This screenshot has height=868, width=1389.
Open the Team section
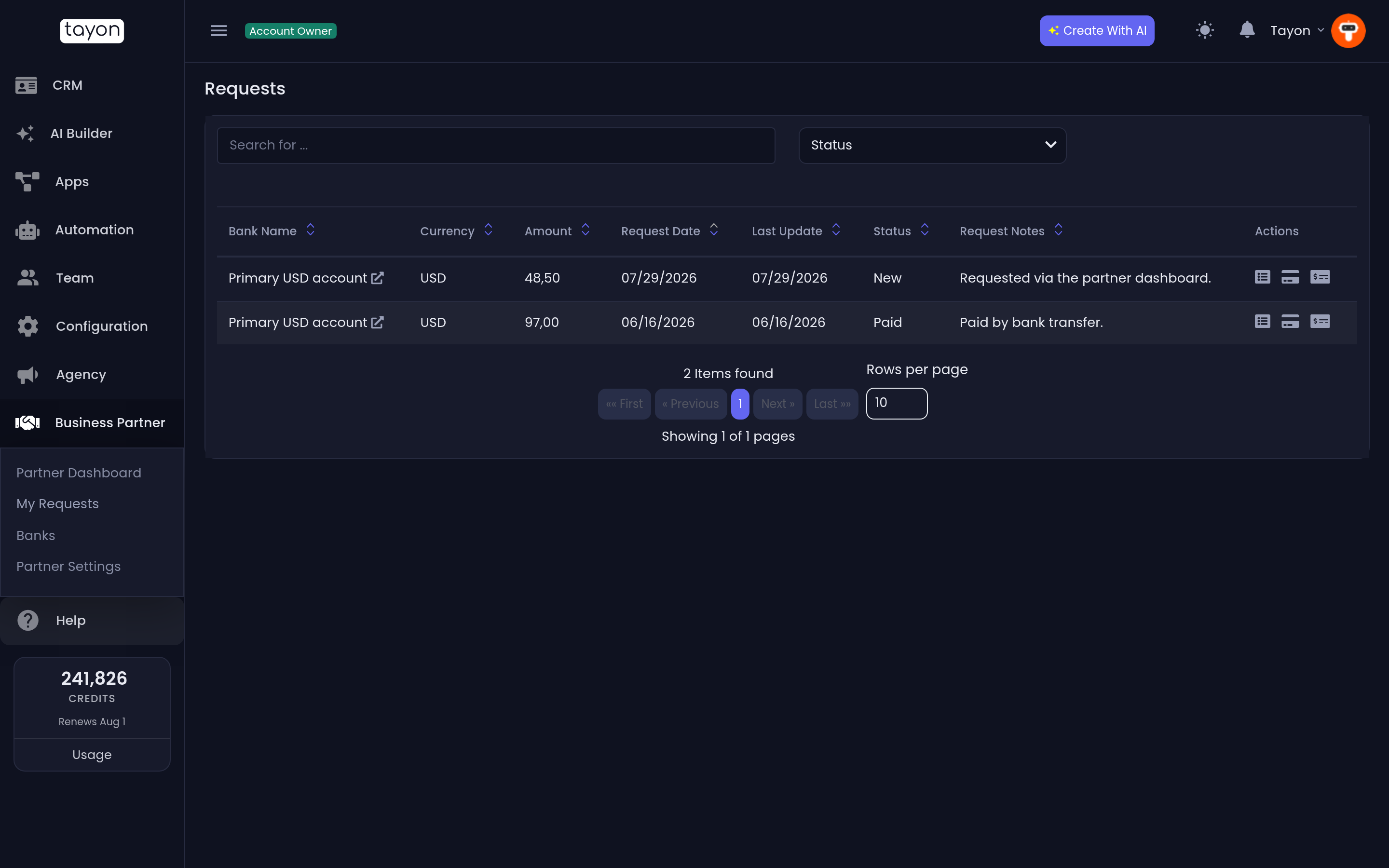click(x=92, y=278)
